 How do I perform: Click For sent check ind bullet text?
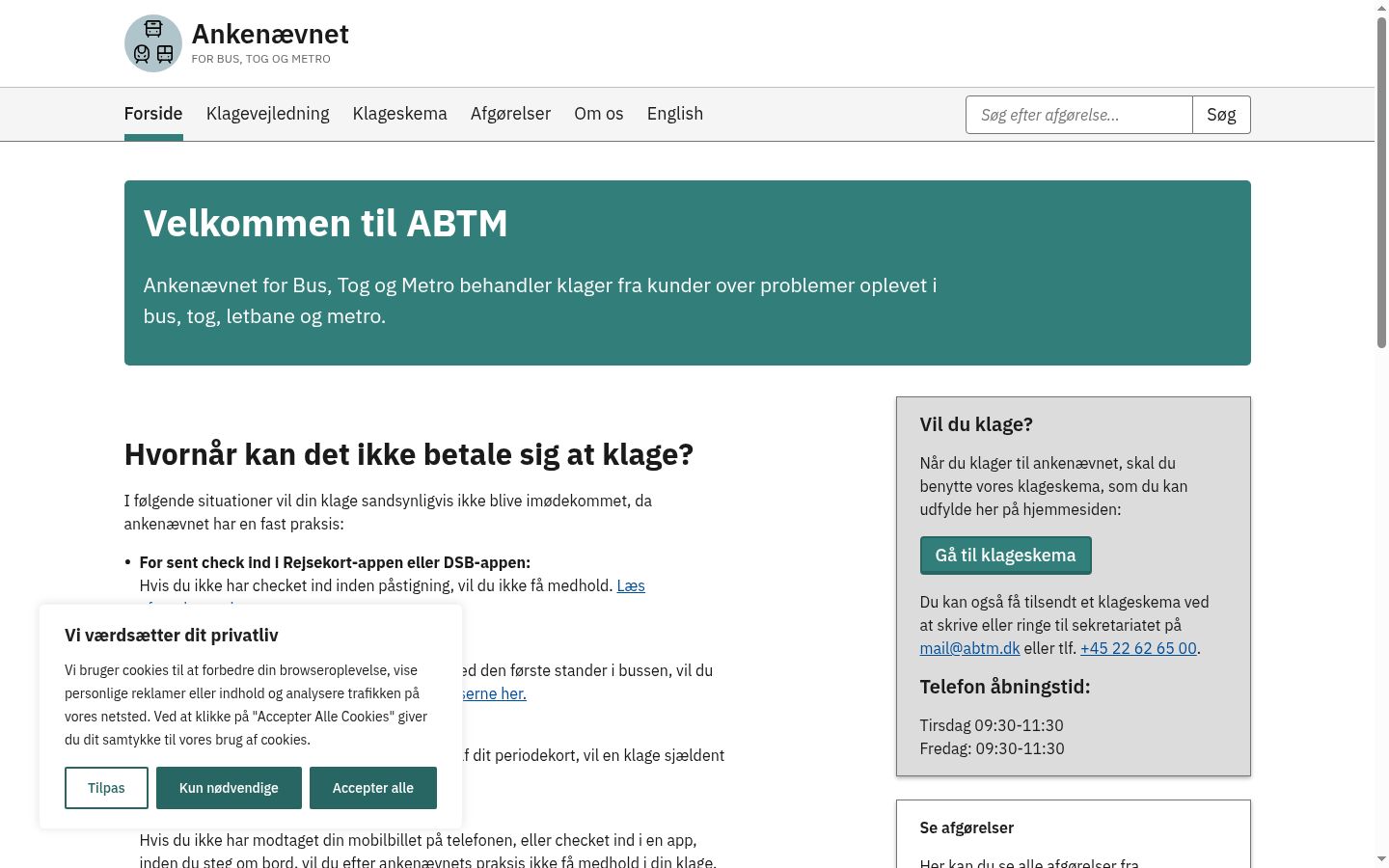coord(335,562)
